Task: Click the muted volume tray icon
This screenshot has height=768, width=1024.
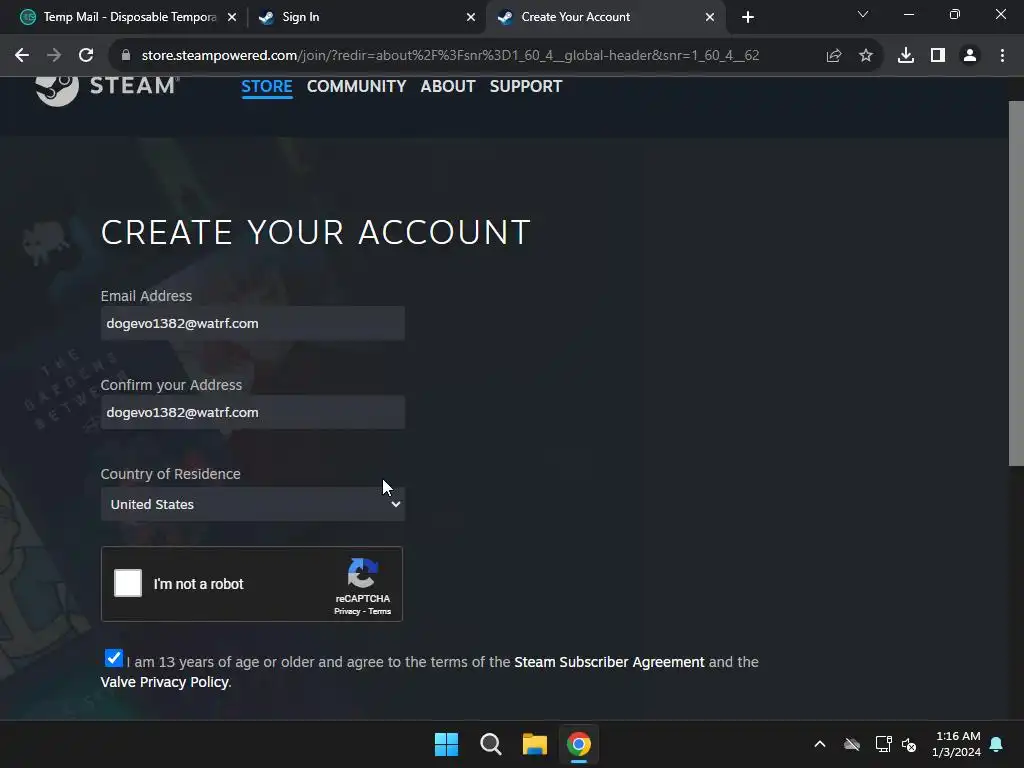Action: coord(908,744)
